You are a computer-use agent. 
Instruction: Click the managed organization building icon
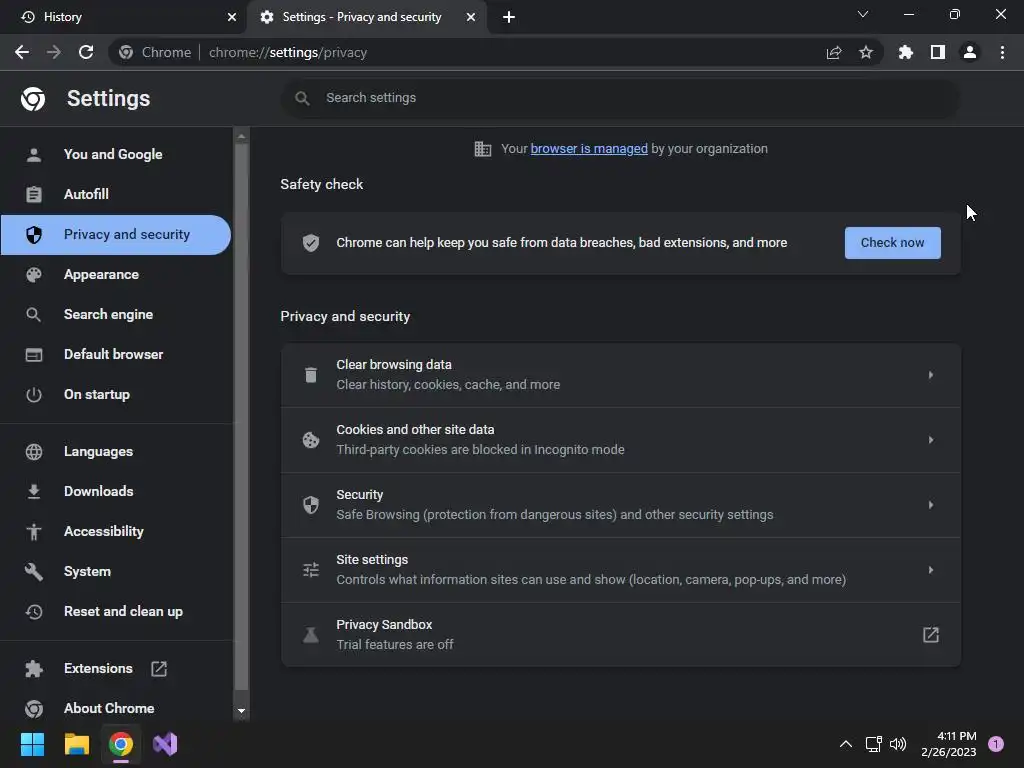click(x=483, y=149)
